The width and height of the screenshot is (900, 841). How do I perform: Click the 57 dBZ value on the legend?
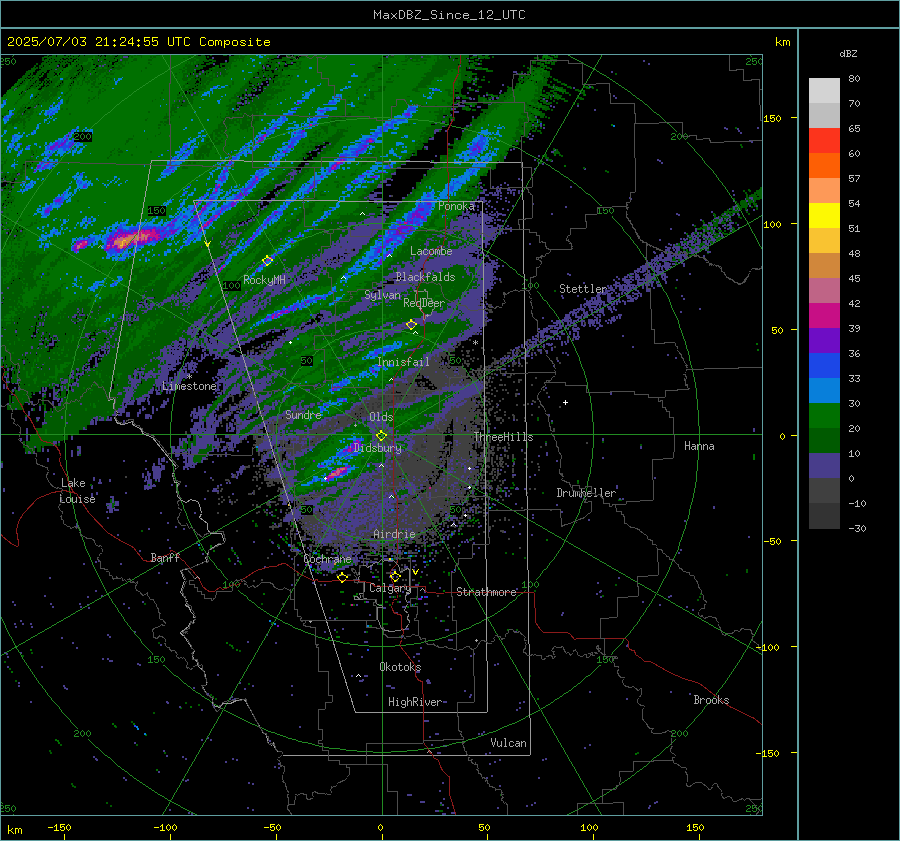854,179
